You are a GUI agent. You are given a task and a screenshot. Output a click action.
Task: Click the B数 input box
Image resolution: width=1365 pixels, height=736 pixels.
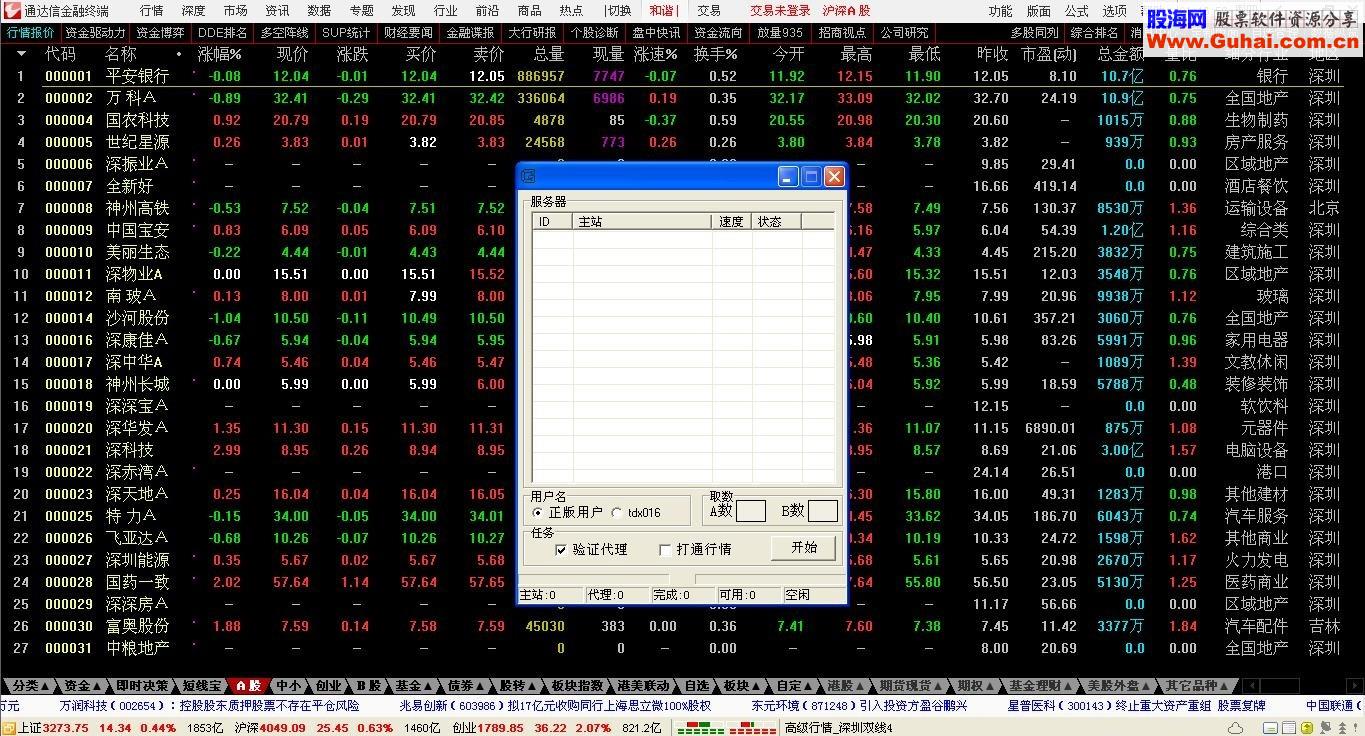click(822, 511)
